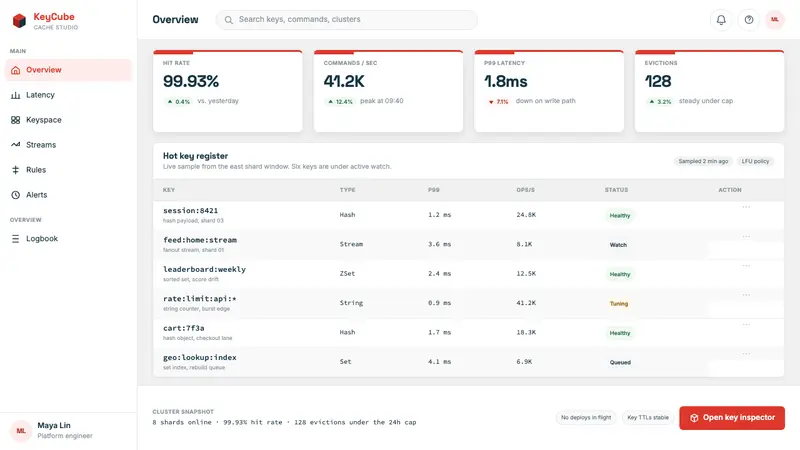
Task: Click the Key TTLs stable chip
Action: [x=648, y=417]
